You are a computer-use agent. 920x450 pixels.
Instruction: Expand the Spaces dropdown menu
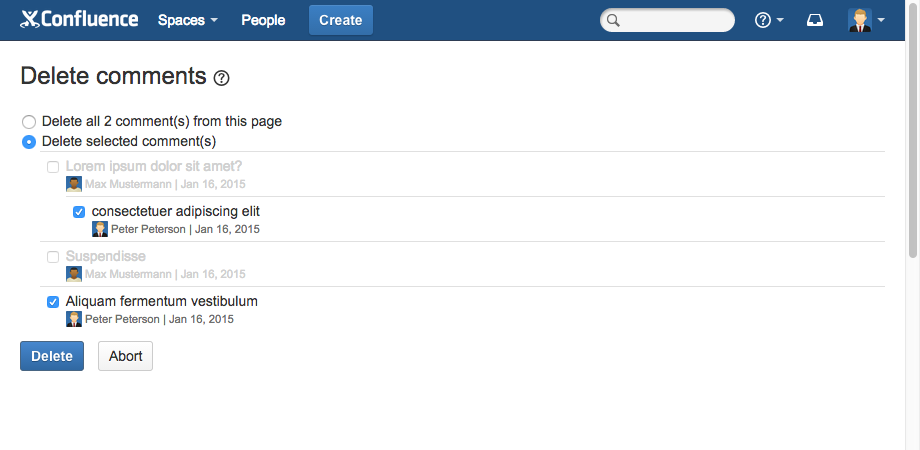[187, 20]
